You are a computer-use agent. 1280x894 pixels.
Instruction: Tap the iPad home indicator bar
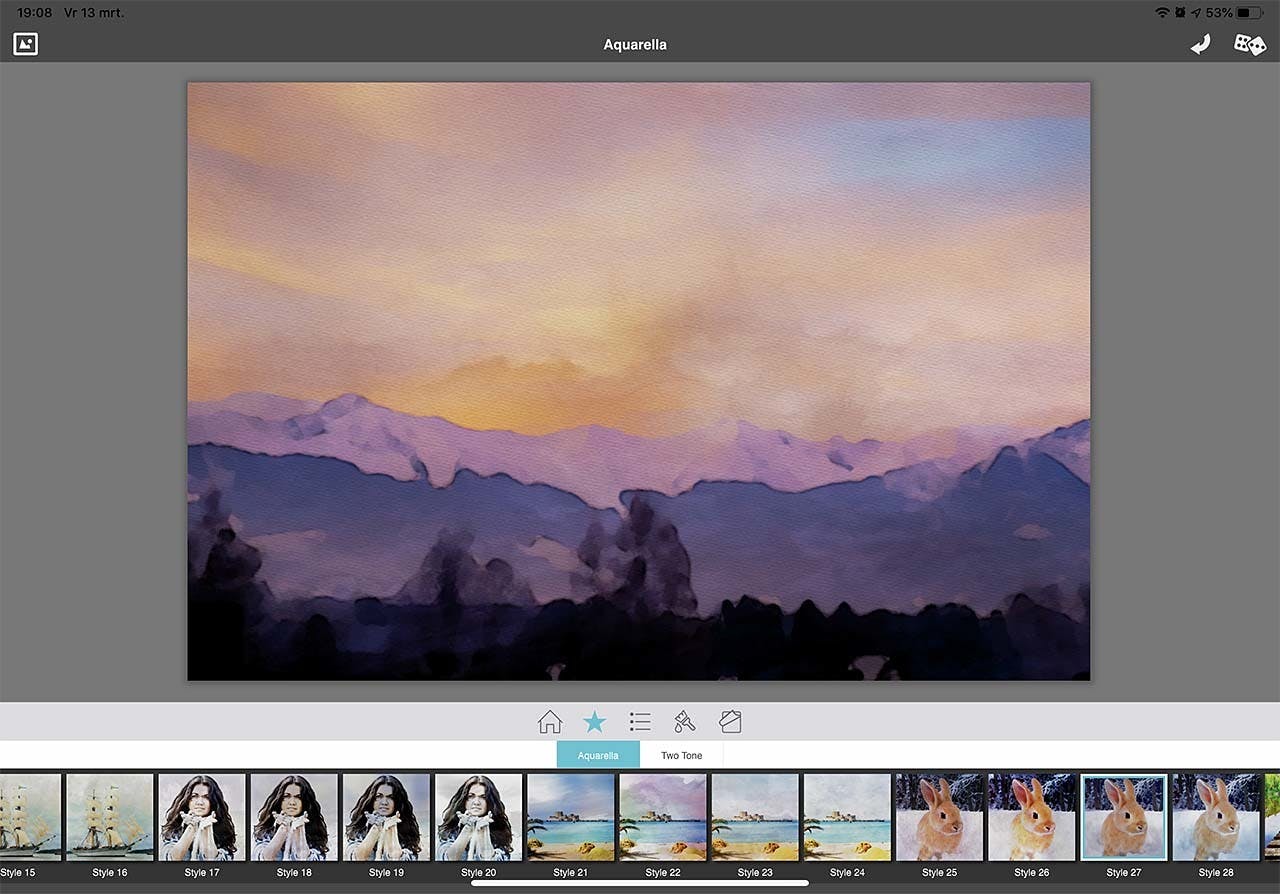point(640,883)
